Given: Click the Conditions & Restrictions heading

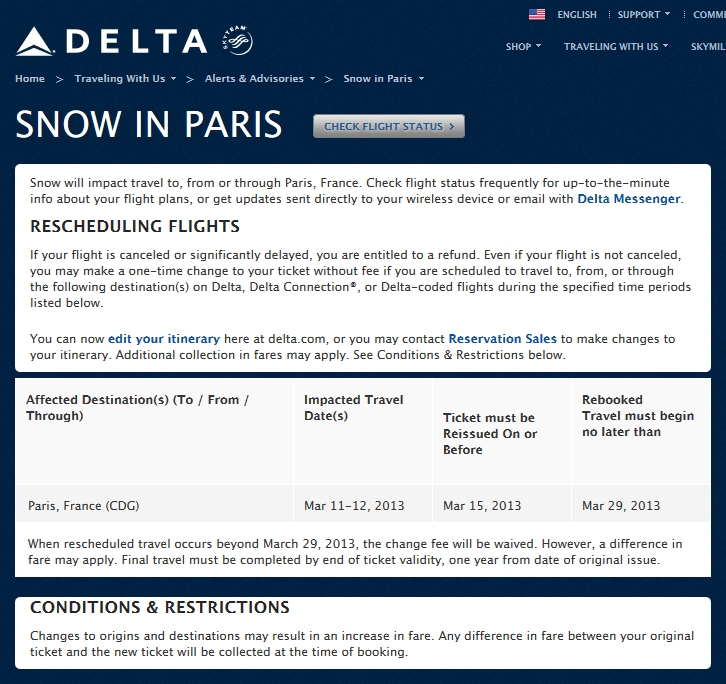Looking at the screenshot, I should [160, 608].
